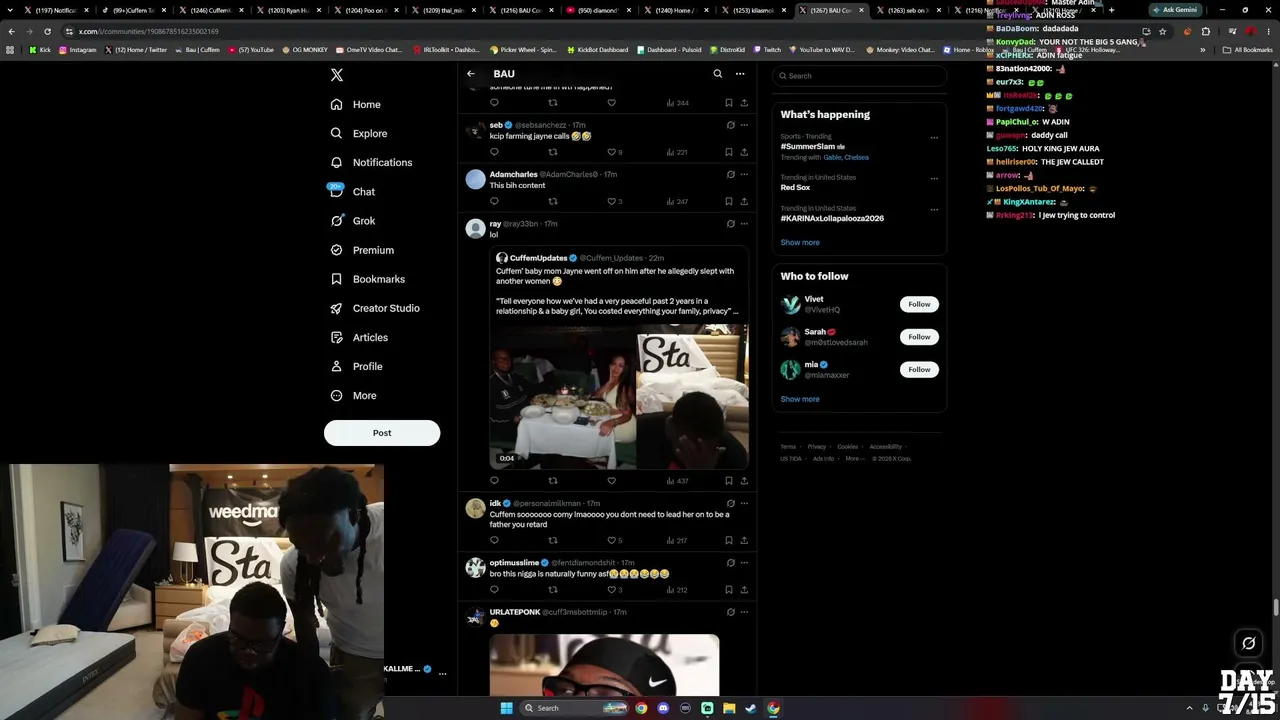
Task: Open Steam from the taskbar
Action: [751, 708]
